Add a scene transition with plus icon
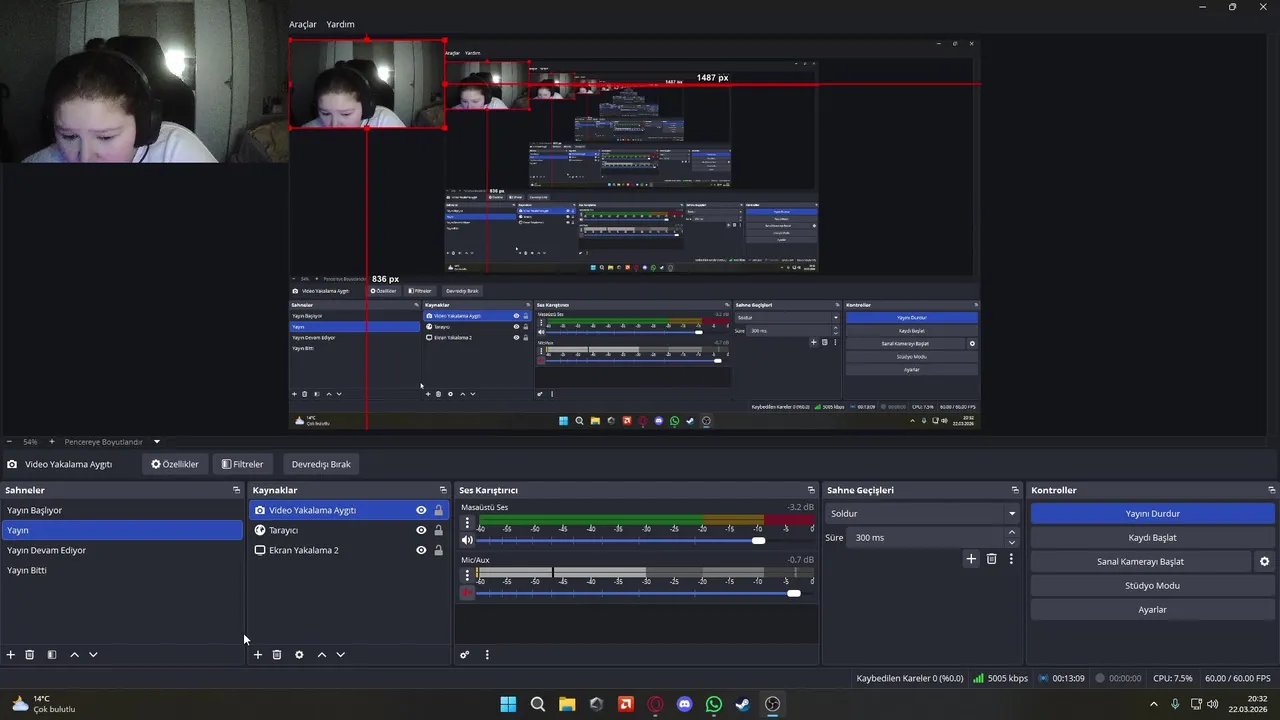Viewport: 1280px width, 720px height. pos(971,559)
